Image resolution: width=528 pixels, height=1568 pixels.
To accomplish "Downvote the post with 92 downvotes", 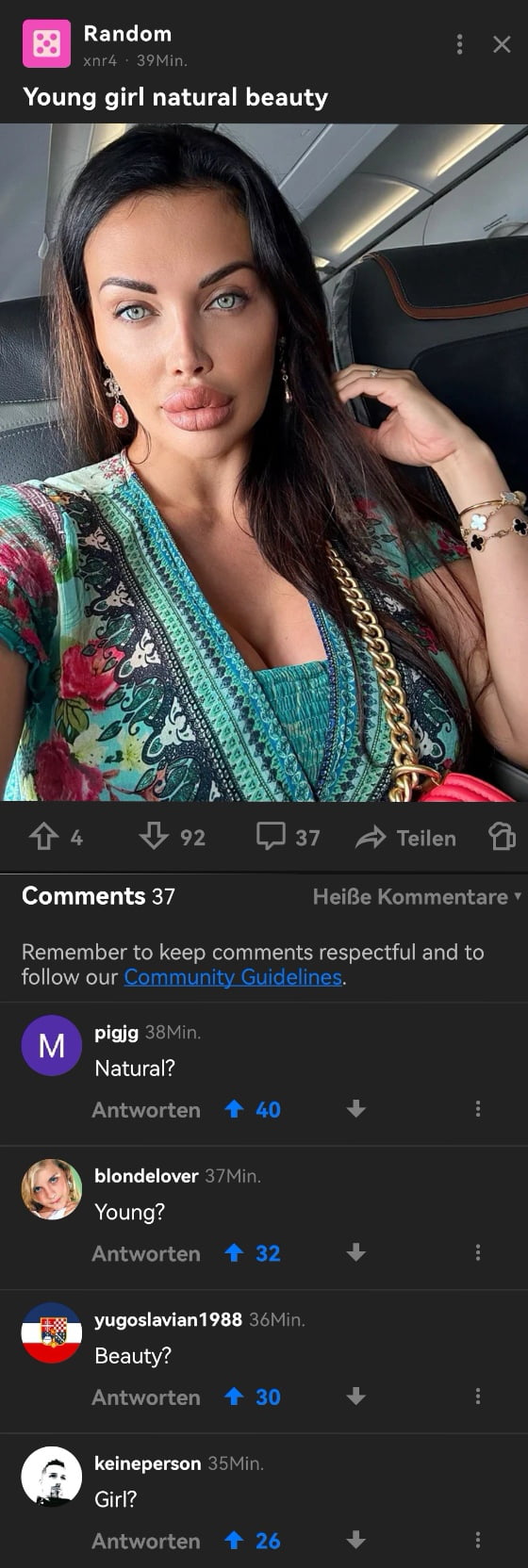I will (154, 836).
